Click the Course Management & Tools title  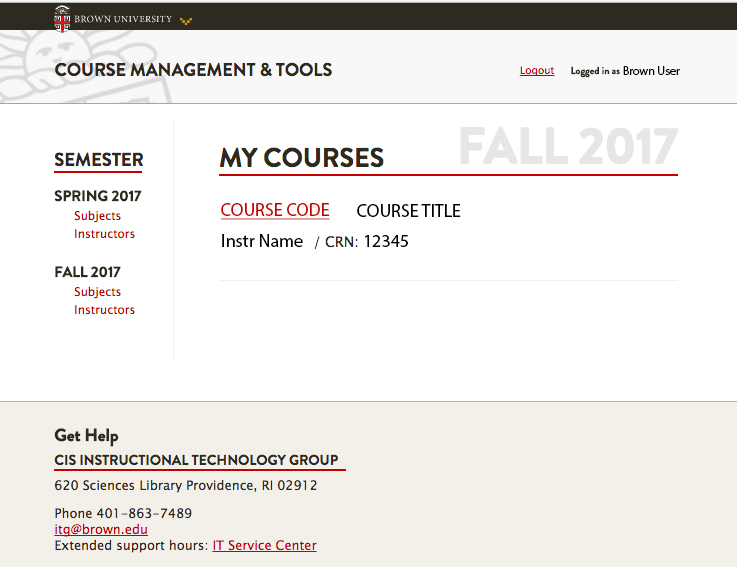point(193,70)
